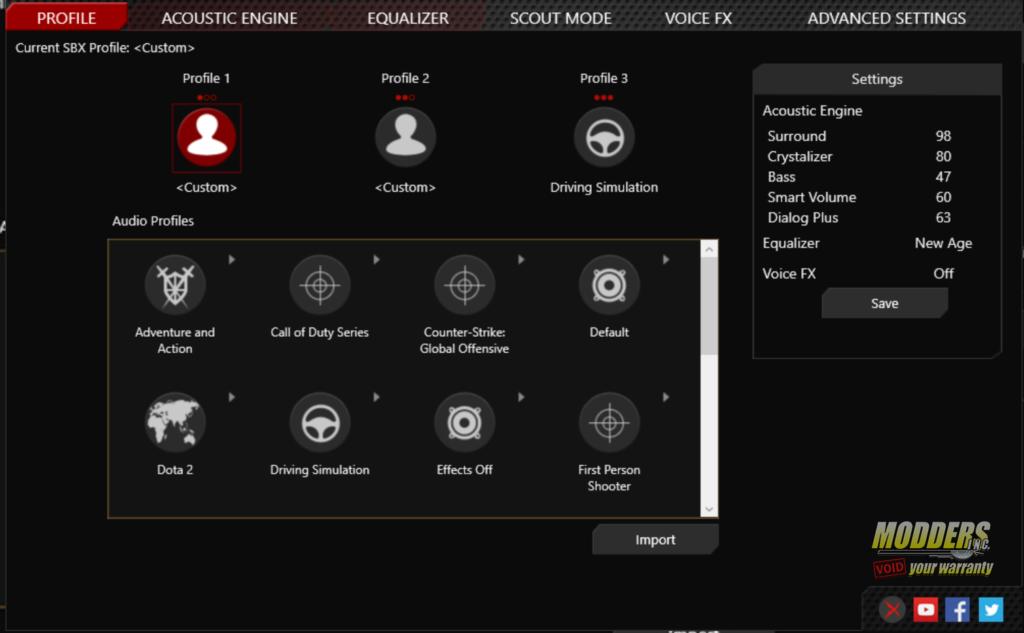Click the Dialog Plus value 63
Viewport: 1024px width, 633px height.
[943, 217]
